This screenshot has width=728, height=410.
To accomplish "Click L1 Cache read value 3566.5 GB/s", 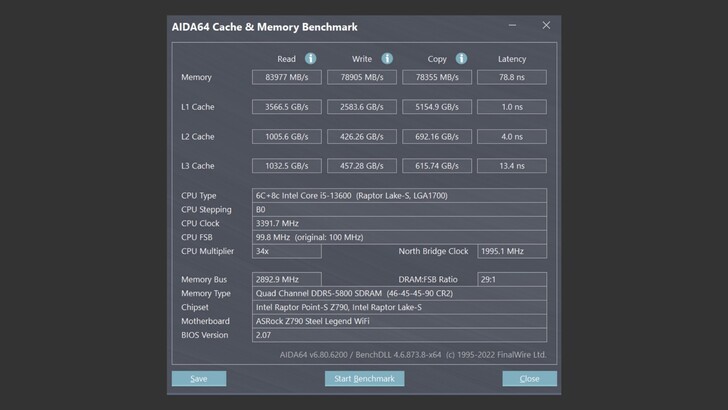I will [x=286, y=107].
